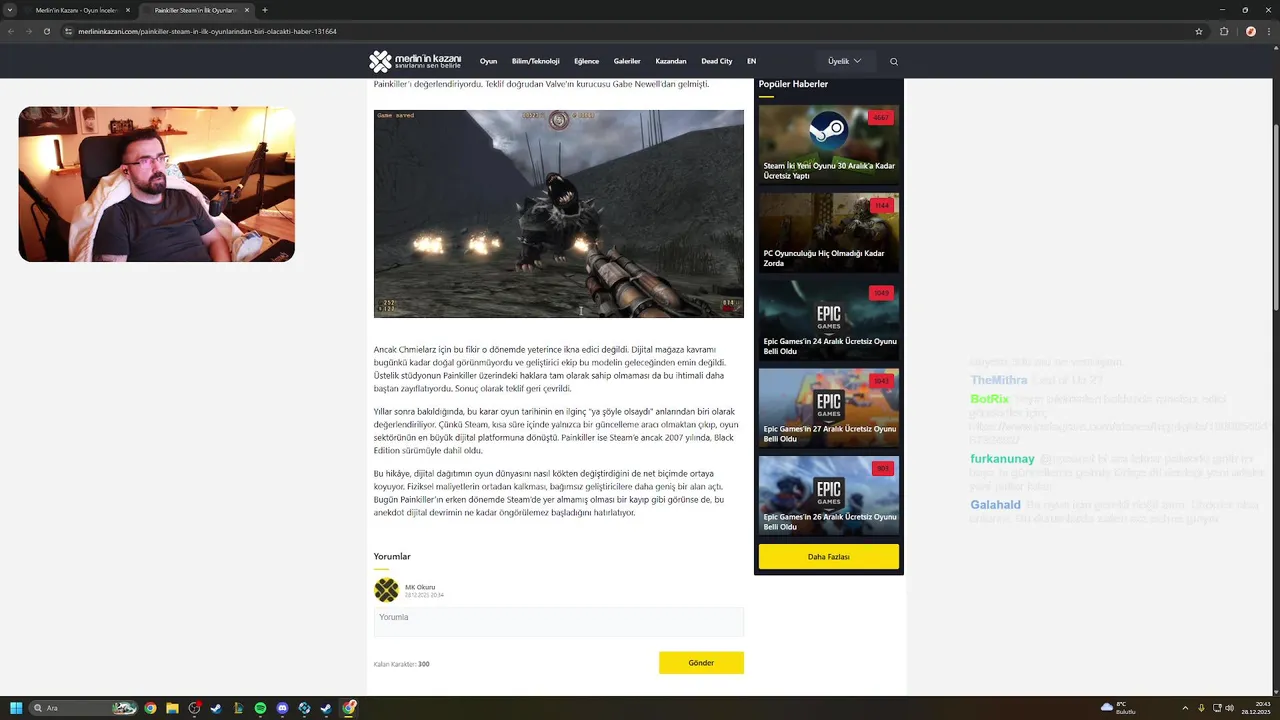This screenshot has width=1280, height=720.
Task: Open League of Legends icon in taskbar
Action: (x=238, y=708)
